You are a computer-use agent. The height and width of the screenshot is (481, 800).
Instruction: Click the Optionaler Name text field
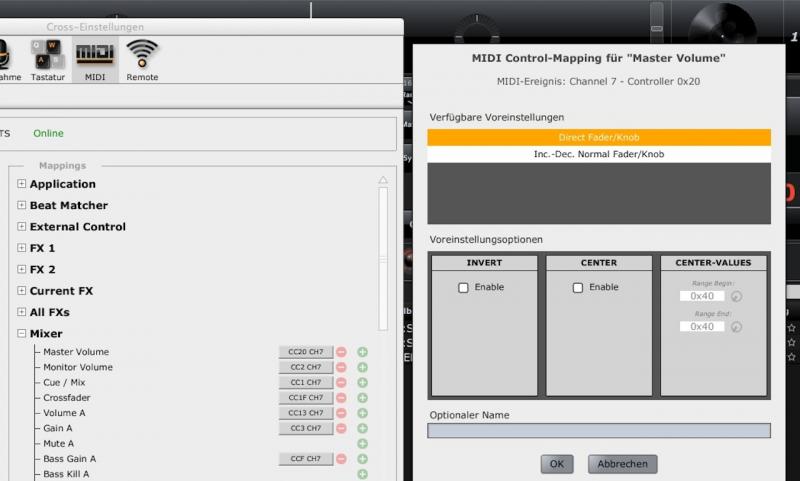[x=599, y=431]
